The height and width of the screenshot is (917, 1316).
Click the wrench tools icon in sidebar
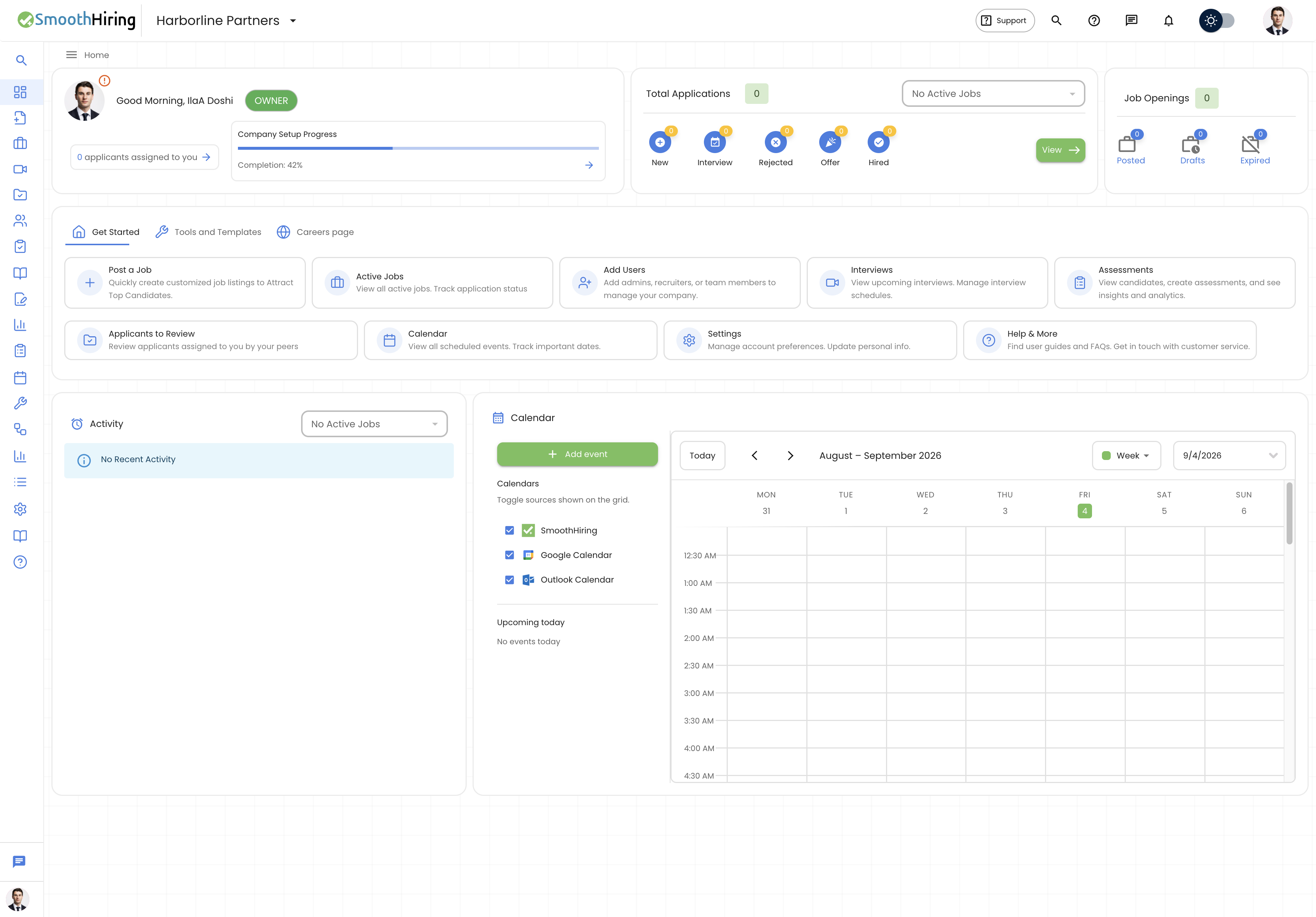coord(20,403)
